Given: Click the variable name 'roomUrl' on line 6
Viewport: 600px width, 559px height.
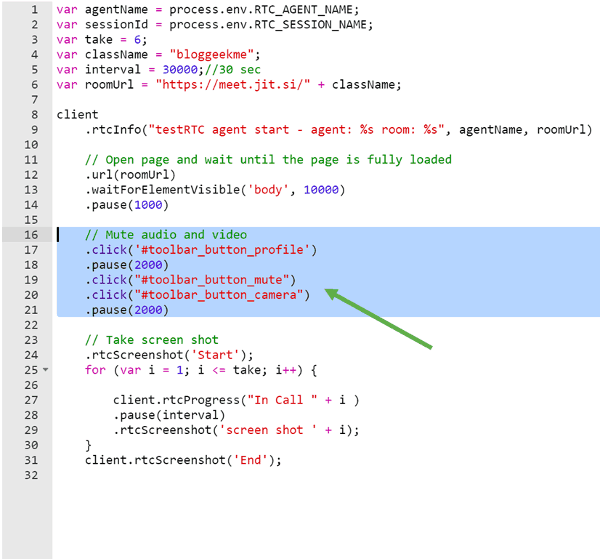Looking at the screenshot, I should [x=109, y=85].
